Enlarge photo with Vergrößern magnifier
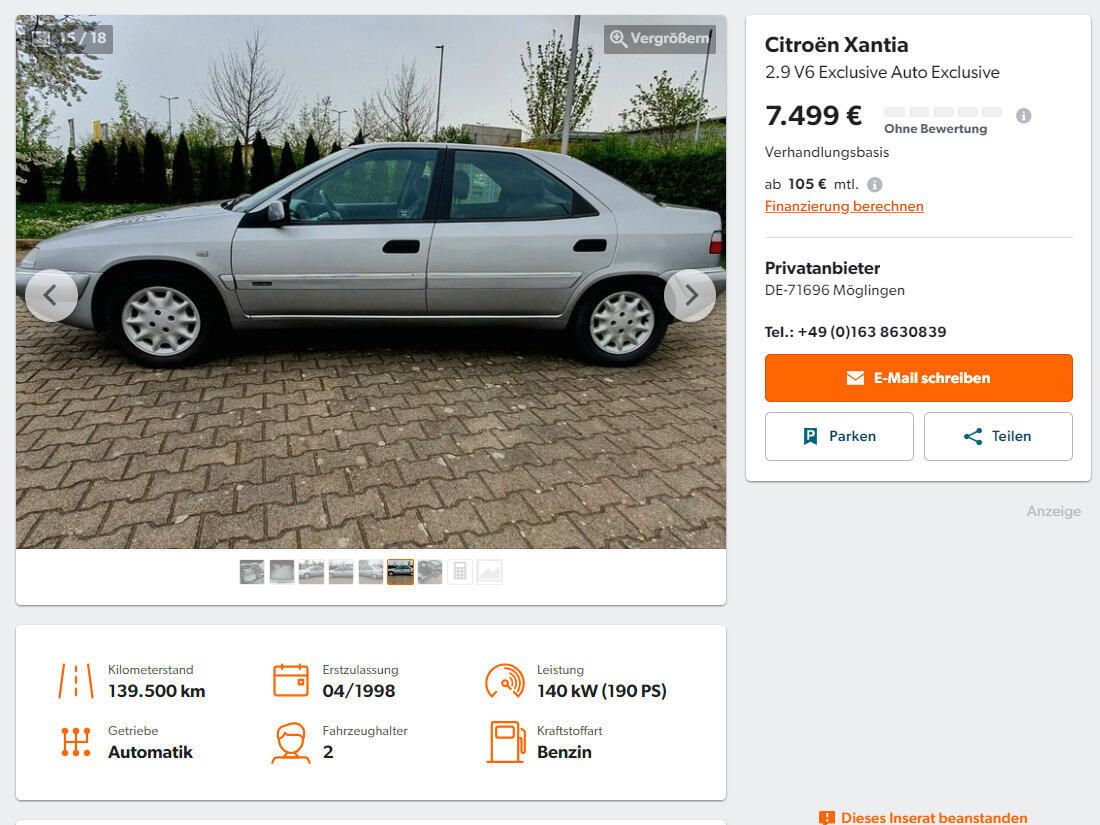The width and height of the screenshot is (1100, 825). (x=659, y=39)
